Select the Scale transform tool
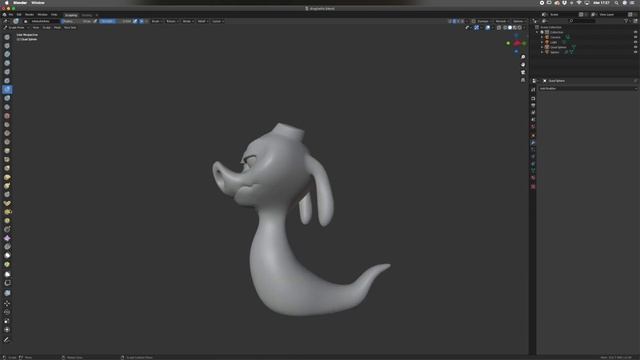 (x=7, y=321)
